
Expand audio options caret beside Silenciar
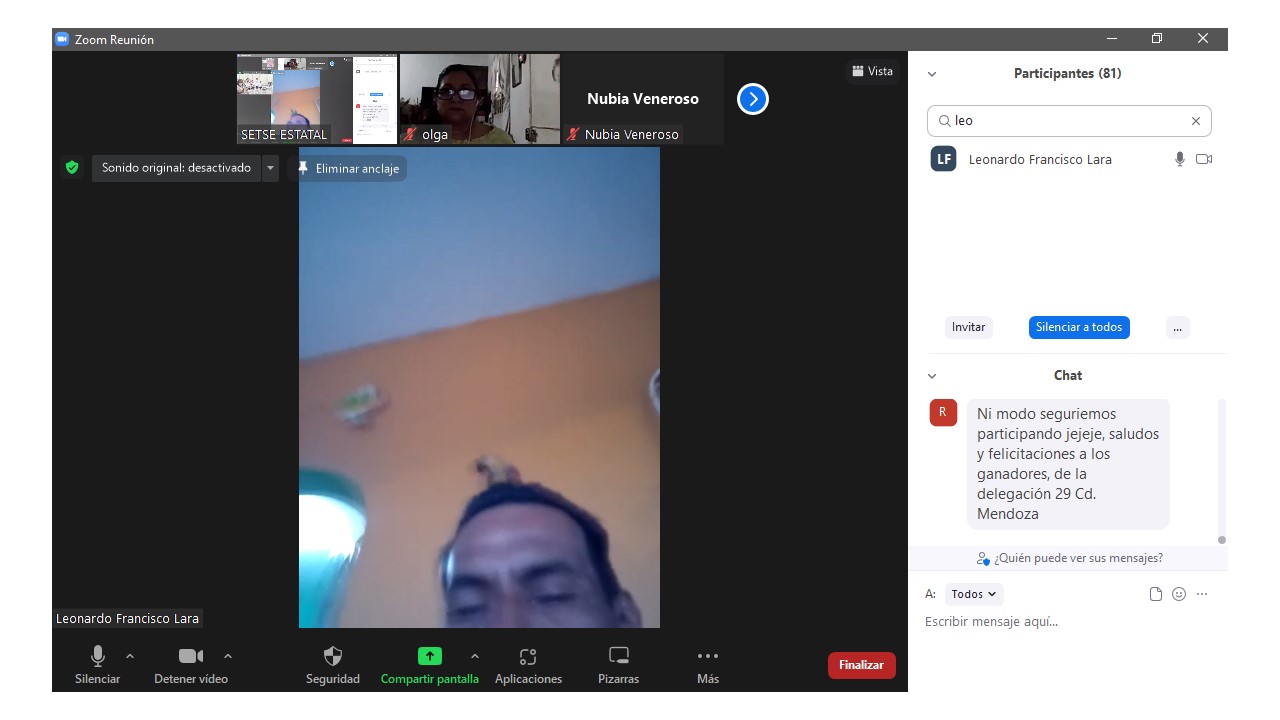[x=130, y=656]
